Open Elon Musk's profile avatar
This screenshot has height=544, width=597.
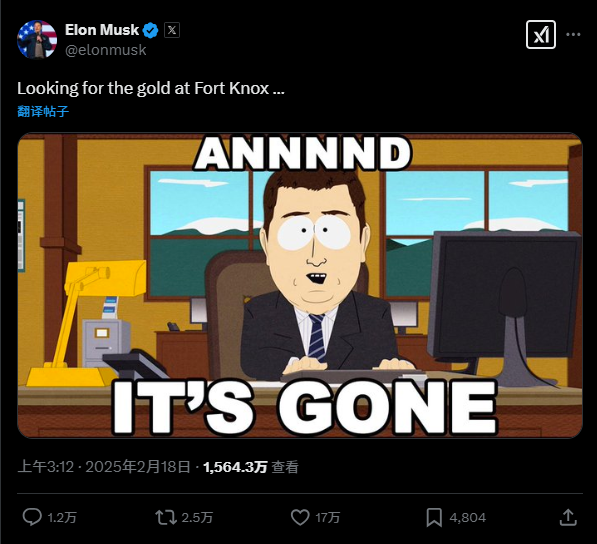pyautogui.click(x=37, y=40)
